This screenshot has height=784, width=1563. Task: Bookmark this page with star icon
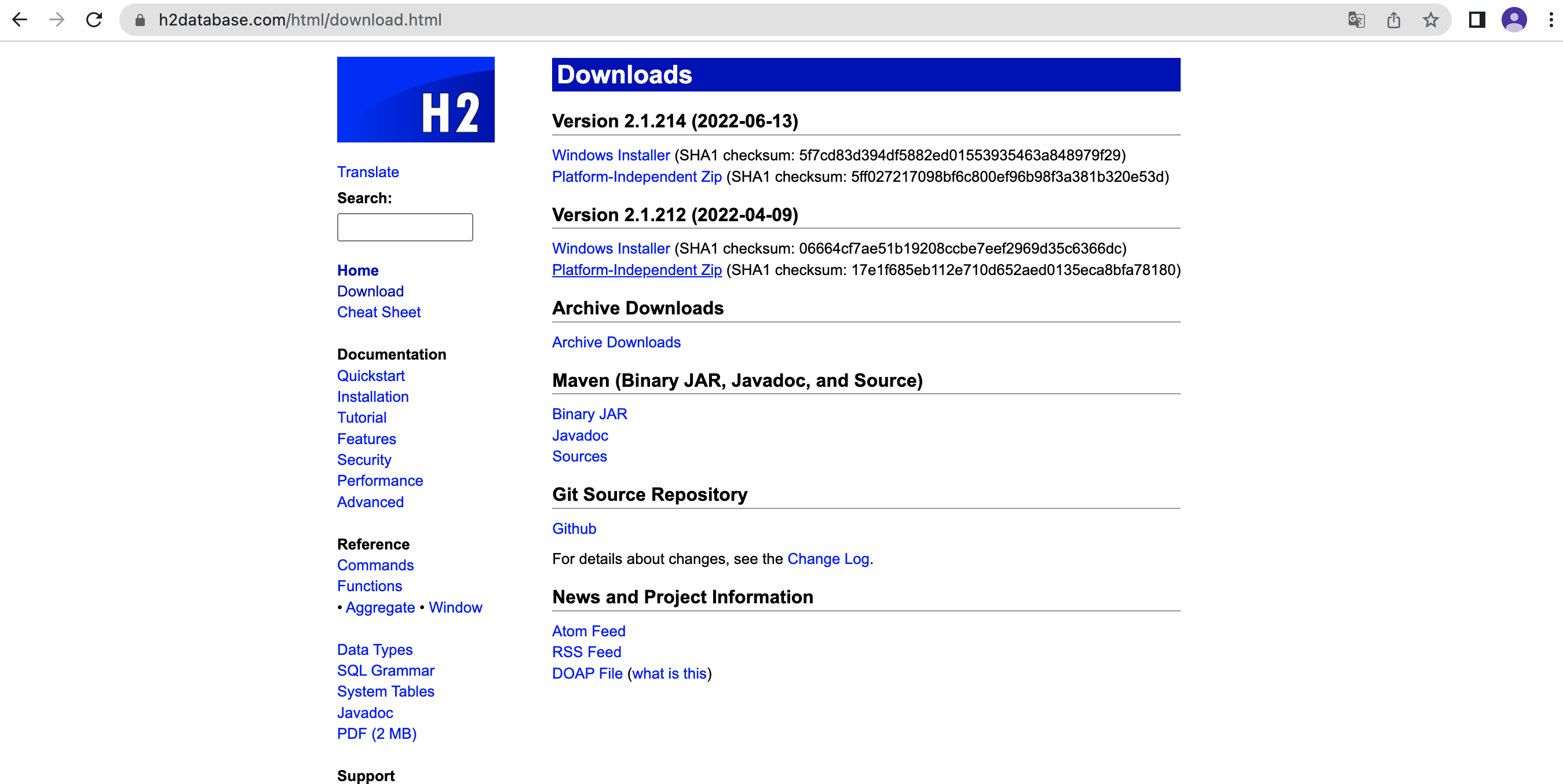1431,20
